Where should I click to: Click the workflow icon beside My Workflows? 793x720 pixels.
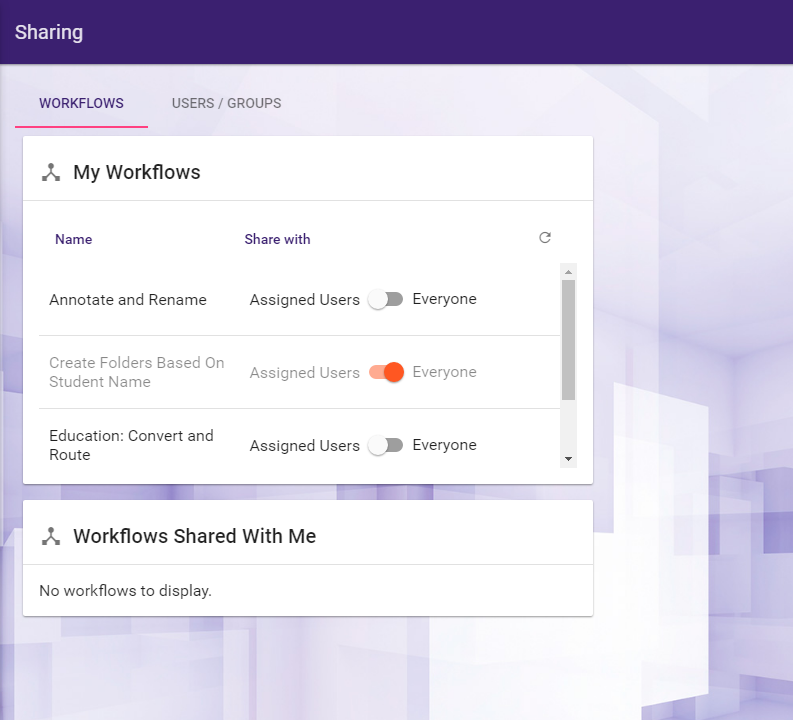point(51,172)
